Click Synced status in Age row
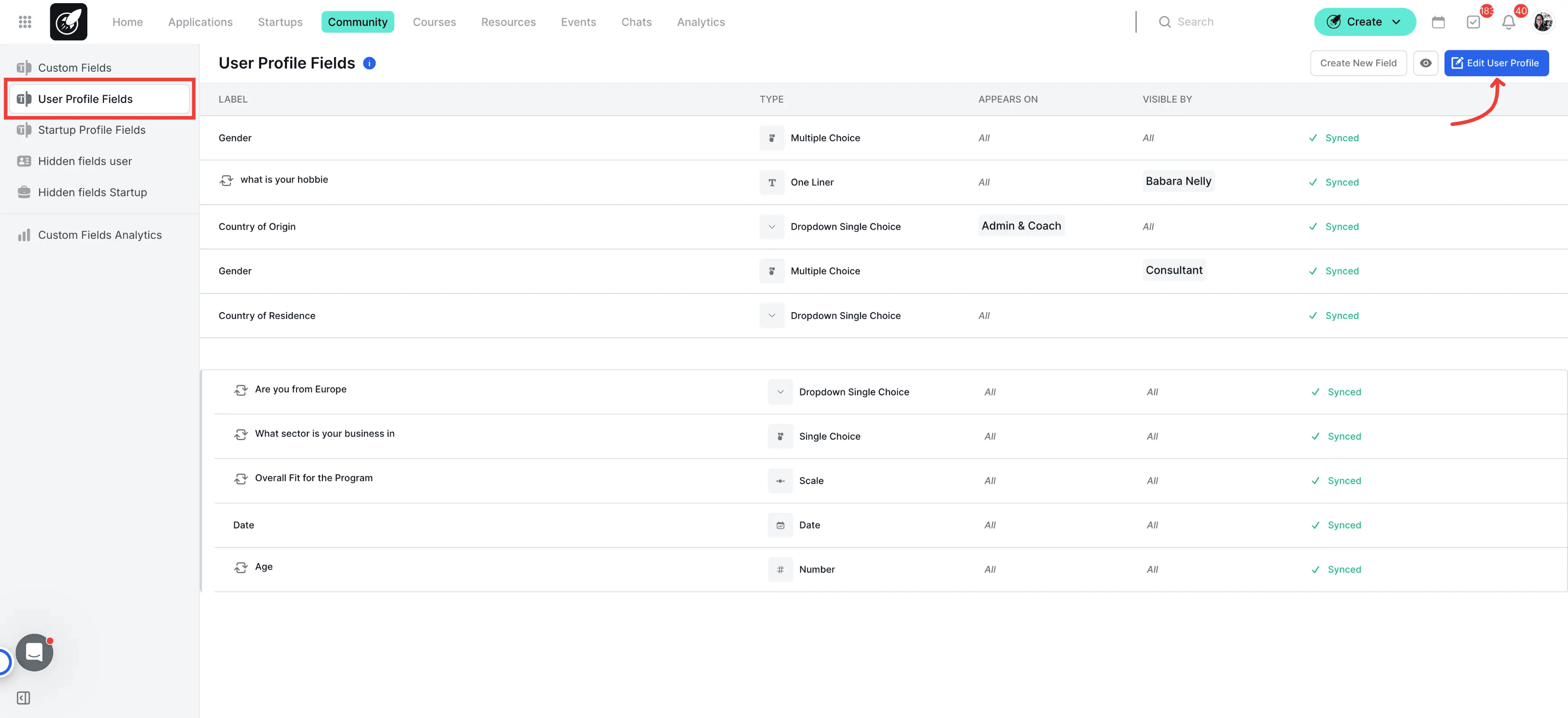1568x718 pixels. click(1336, 570)
